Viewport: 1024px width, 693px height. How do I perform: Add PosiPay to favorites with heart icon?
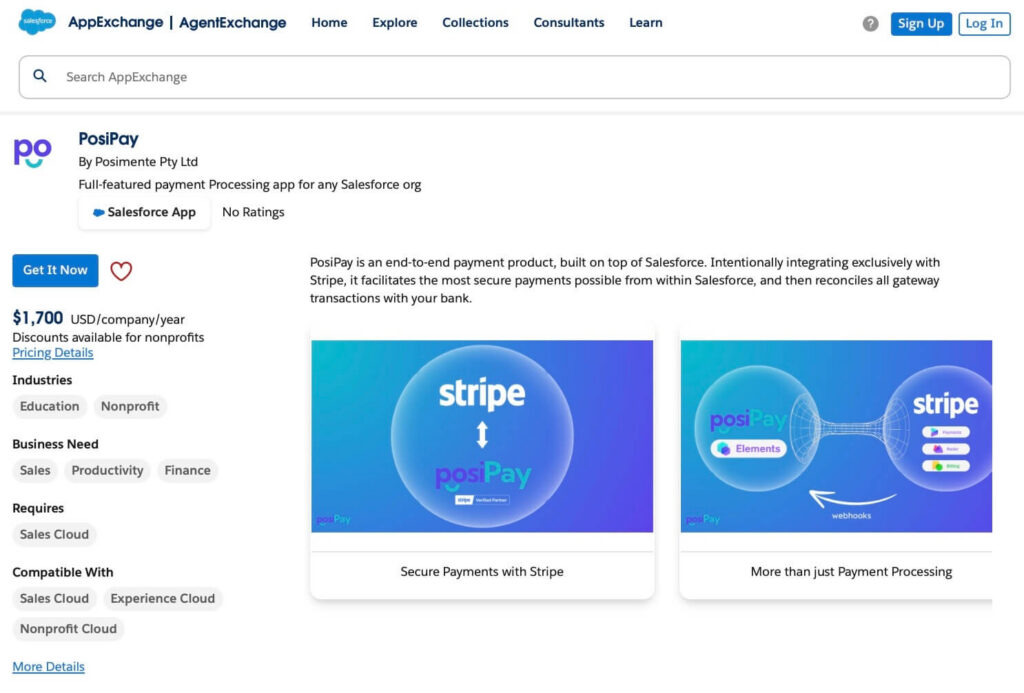pyautogui.click(x=121, y=270)
